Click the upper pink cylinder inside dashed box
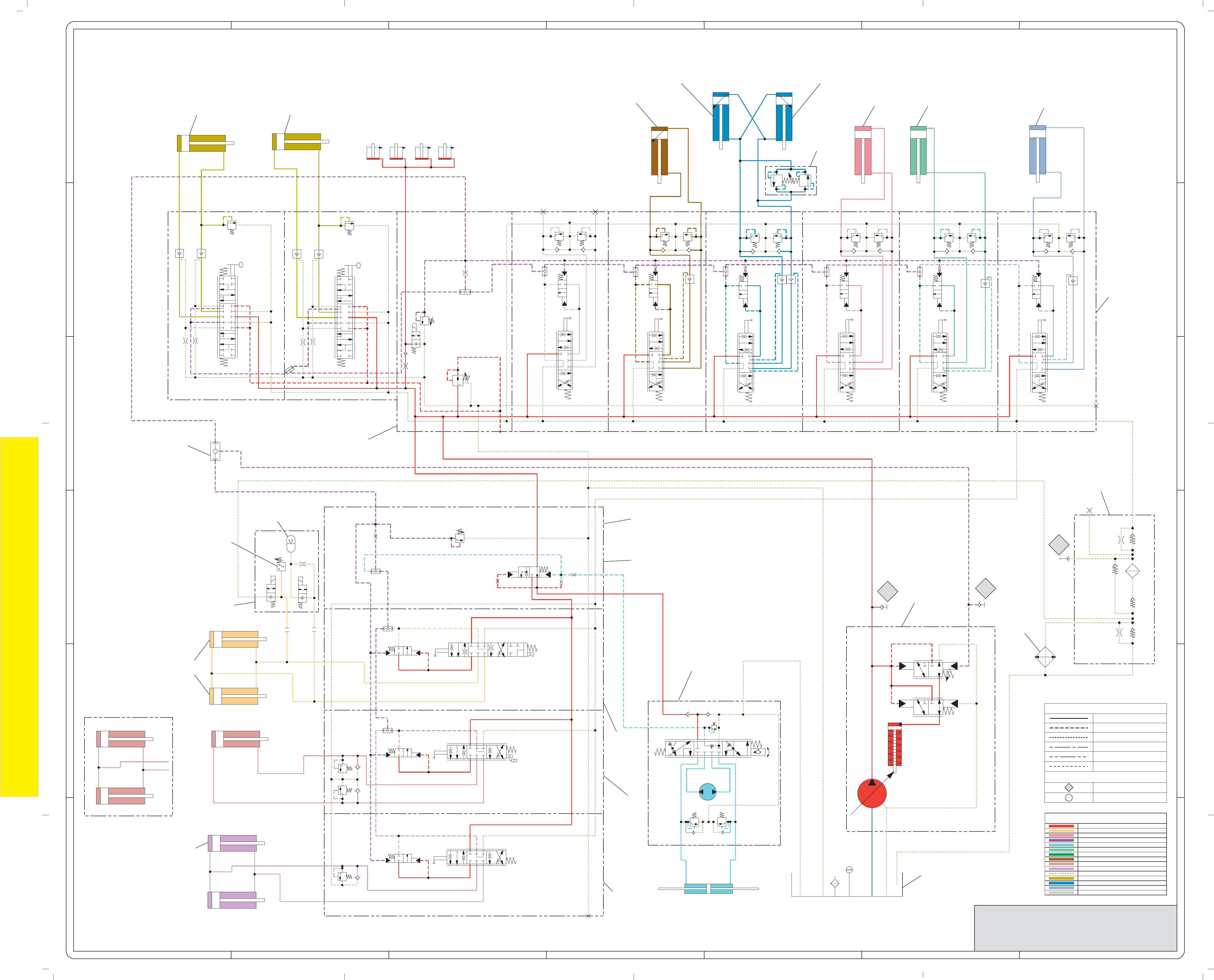Viewport: 1214px width, 980px height. pyautogui.click(x=125, y=739)
